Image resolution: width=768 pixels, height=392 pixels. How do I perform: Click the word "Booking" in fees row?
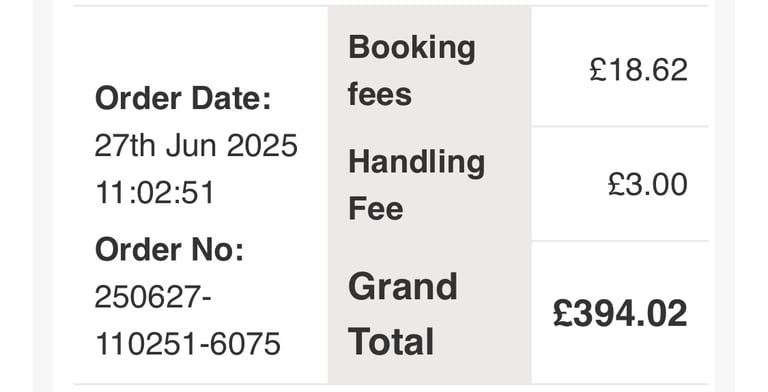coord(411,49)
